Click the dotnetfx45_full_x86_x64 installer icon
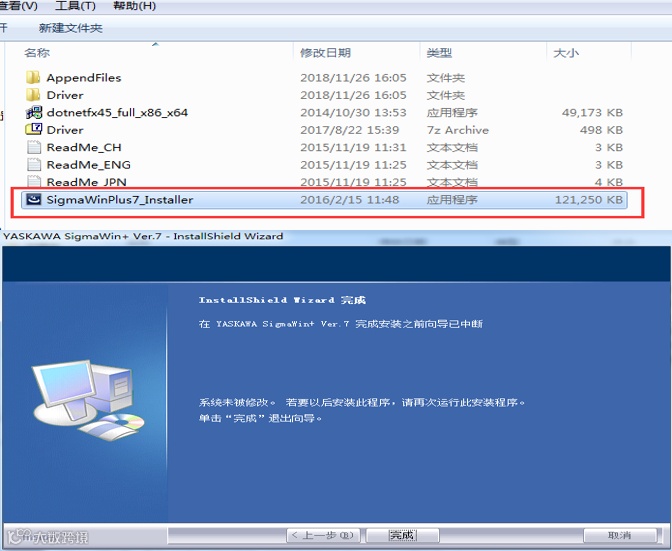 [34, 112]
